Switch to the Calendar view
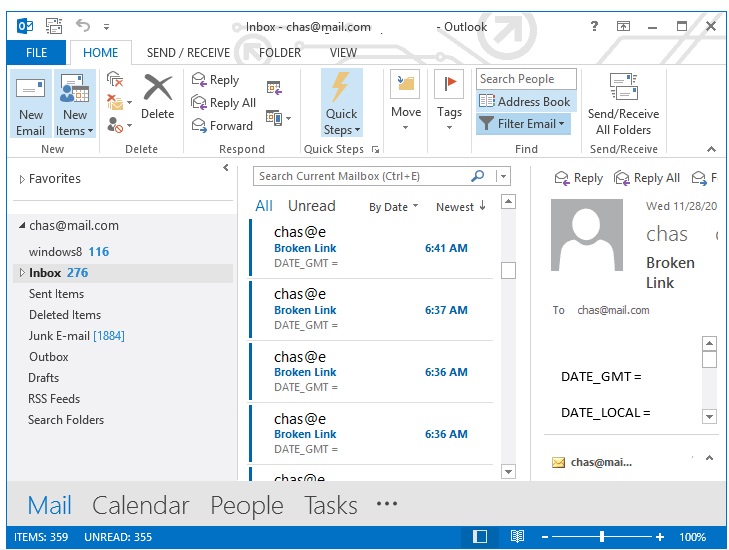Viewport: 729px width, 550px height. tap(140, 505)
